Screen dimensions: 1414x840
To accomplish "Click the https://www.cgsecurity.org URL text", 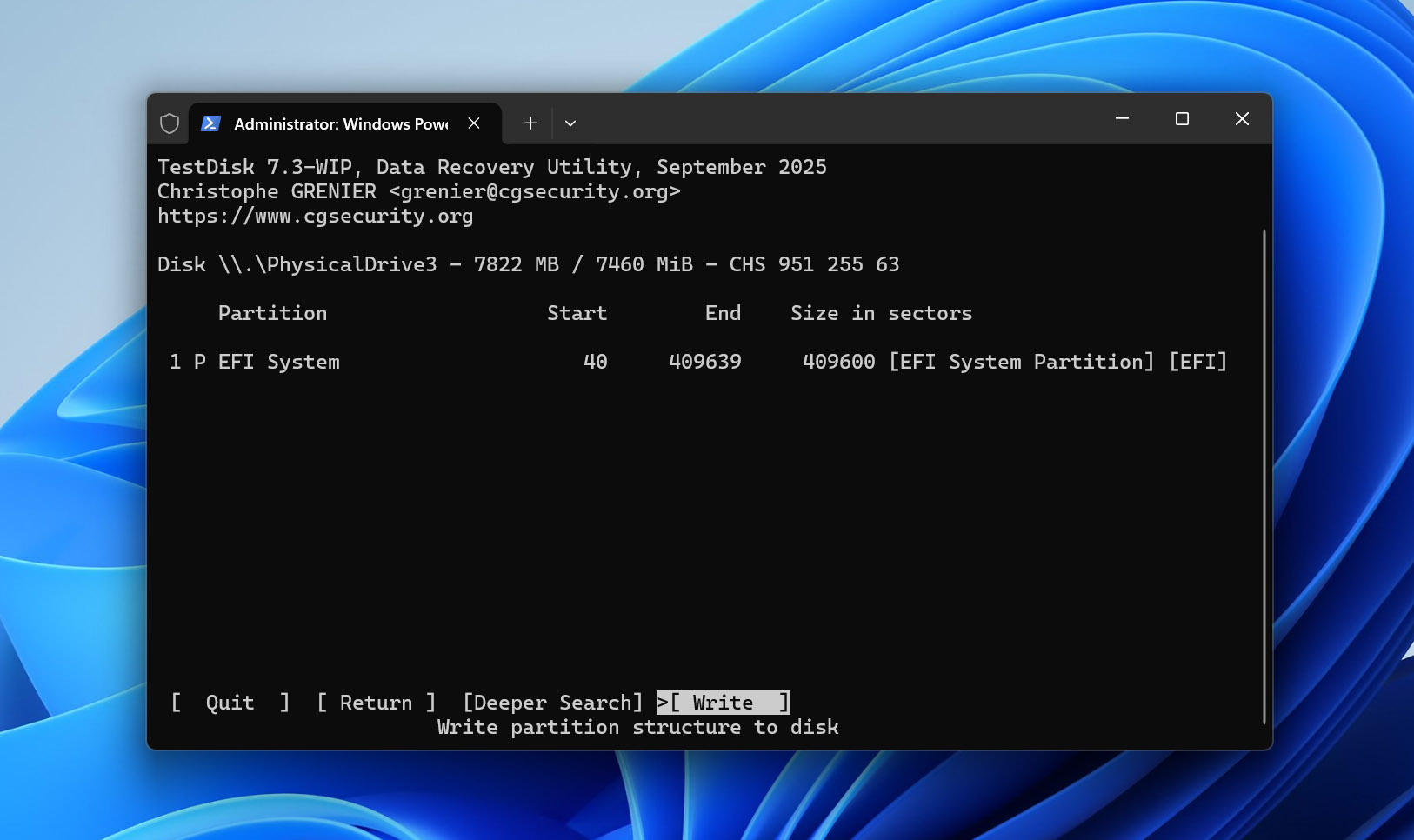I will point(315,216).
